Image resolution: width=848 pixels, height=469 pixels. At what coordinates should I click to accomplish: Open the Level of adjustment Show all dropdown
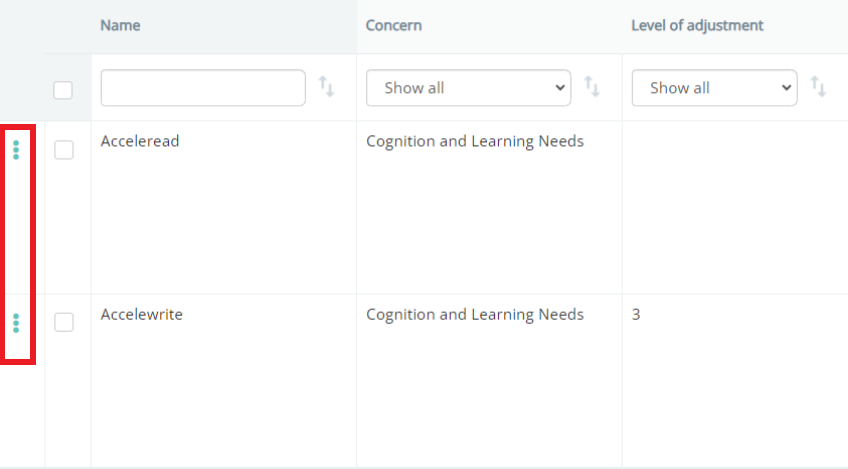tap(714, 88)
